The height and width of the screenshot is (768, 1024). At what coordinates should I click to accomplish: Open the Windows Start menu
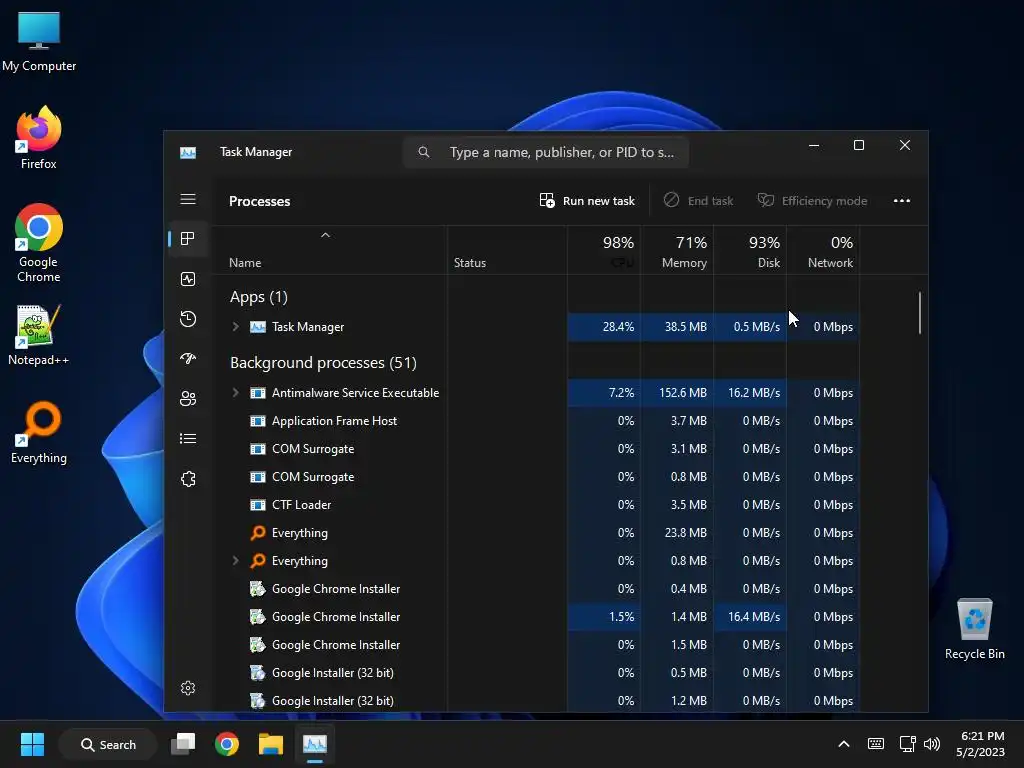click(32, 744)
